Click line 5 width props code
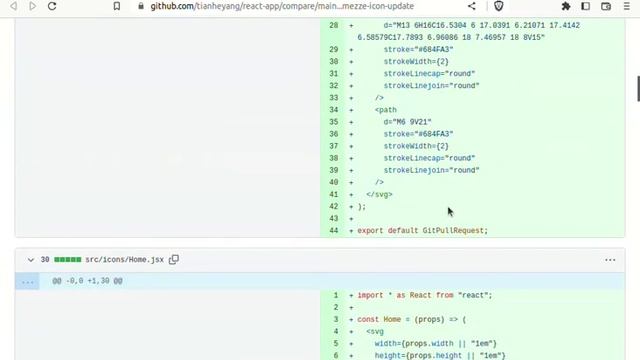This screenshot has height=360, width=640. (x=436, y=344)
